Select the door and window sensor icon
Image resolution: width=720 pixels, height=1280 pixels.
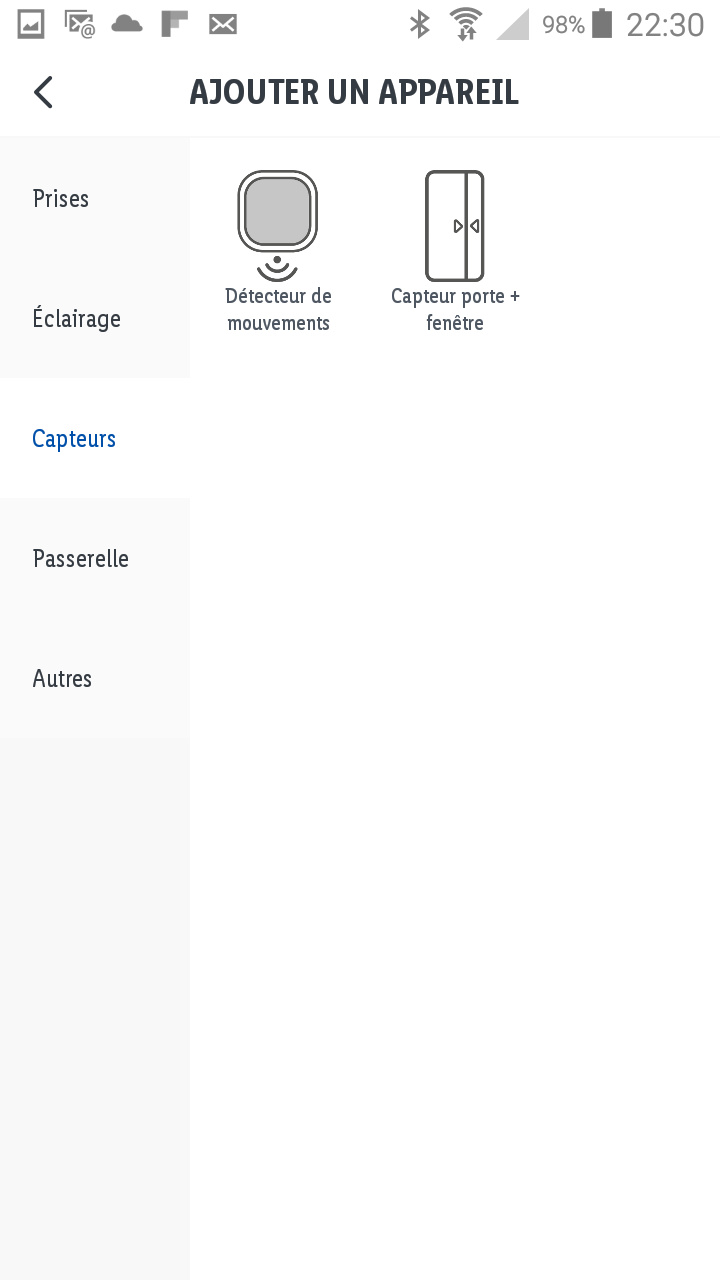tap(455, 226)
